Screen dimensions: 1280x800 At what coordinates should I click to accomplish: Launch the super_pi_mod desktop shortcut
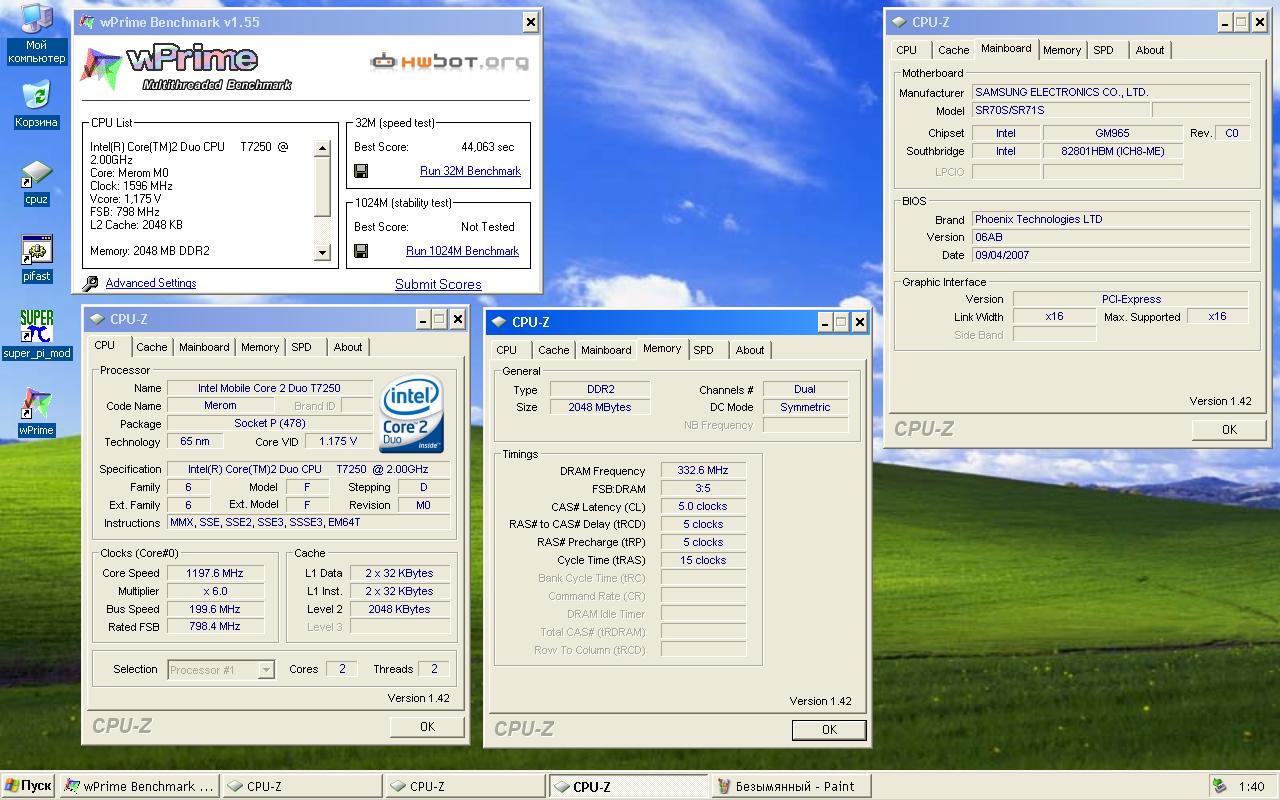coord(36,334)
